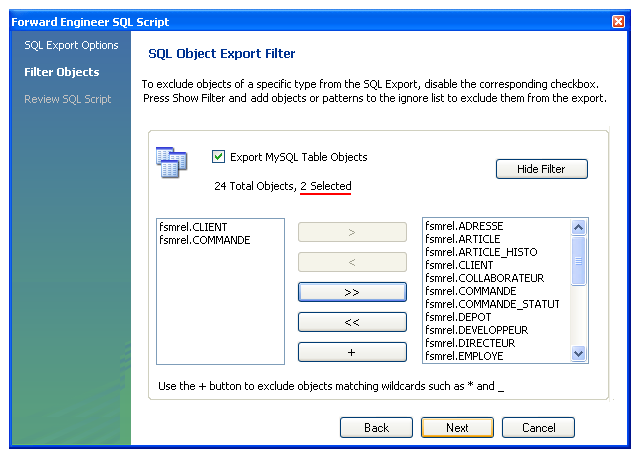This screenshot has width=638, height=475.
Task: Select fsmrel.ADRESSE in the right list
Action: click(463, 226)
